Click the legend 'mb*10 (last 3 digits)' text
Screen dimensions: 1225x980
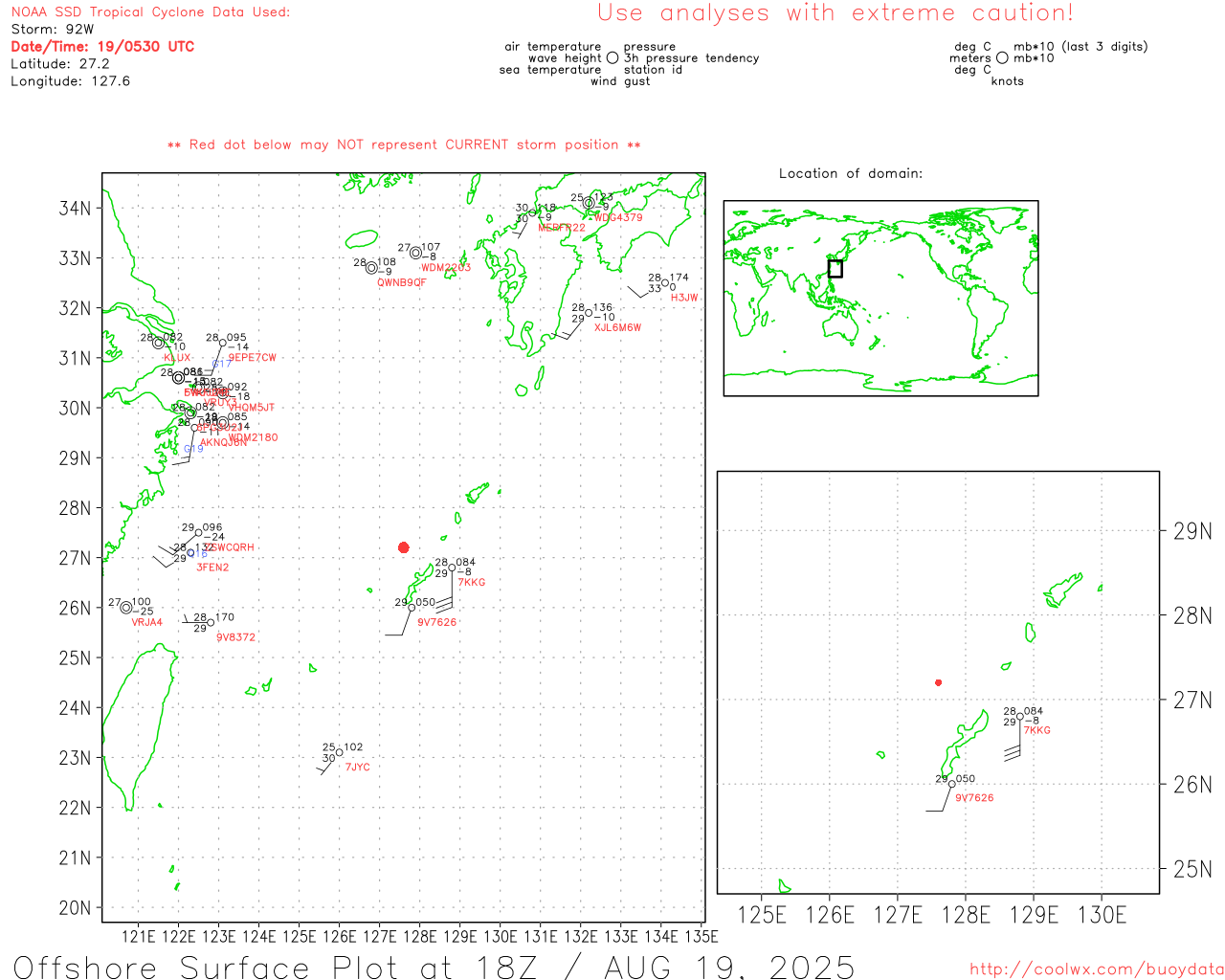click(x=1080, y=47)
